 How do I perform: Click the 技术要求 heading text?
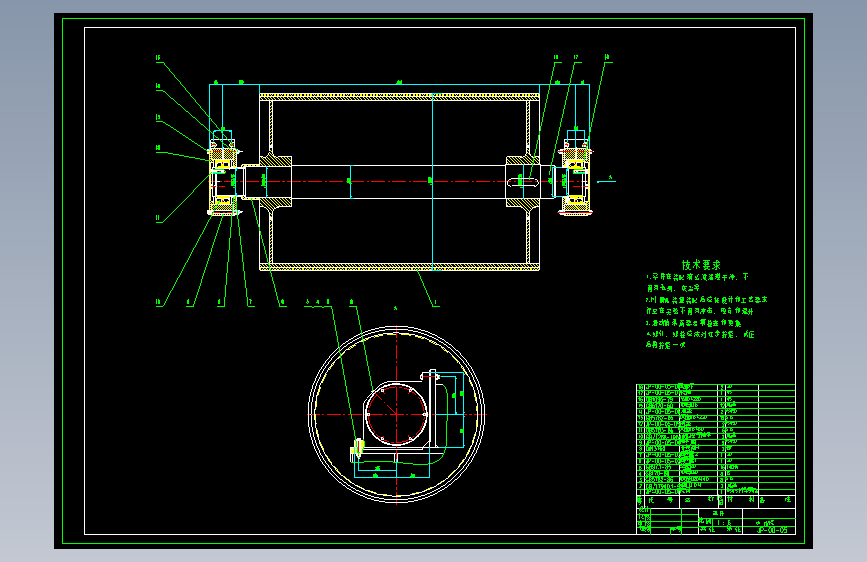click(701, 265)
